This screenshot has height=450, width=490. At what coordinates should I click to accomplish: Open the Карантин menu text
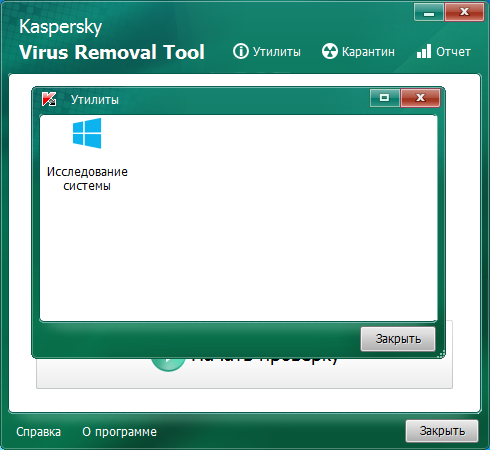tap(368, 52)
